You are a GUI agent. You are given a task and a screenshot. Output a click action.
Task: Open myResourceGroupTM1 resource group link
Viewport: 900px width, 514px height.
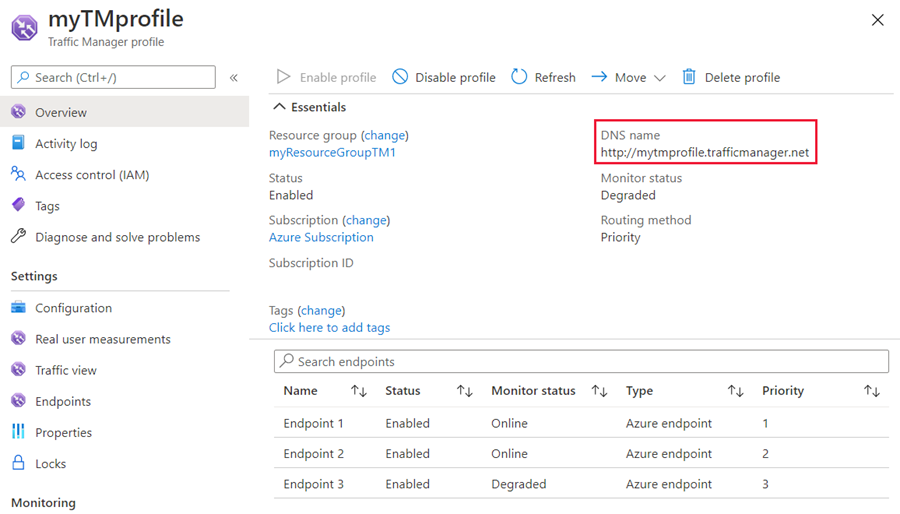coord(332,153)
